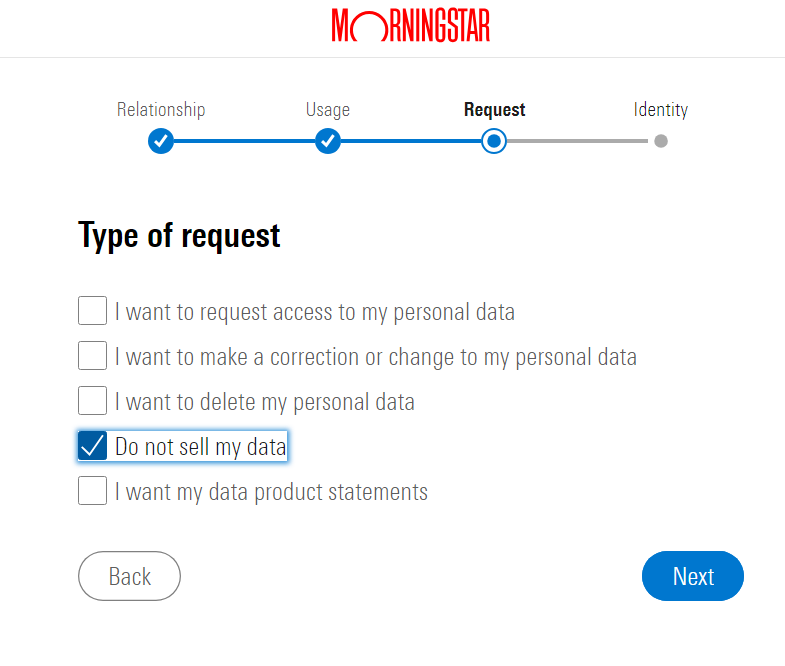
Task: Go to the Relationship step label
Action: pos(161,110)
